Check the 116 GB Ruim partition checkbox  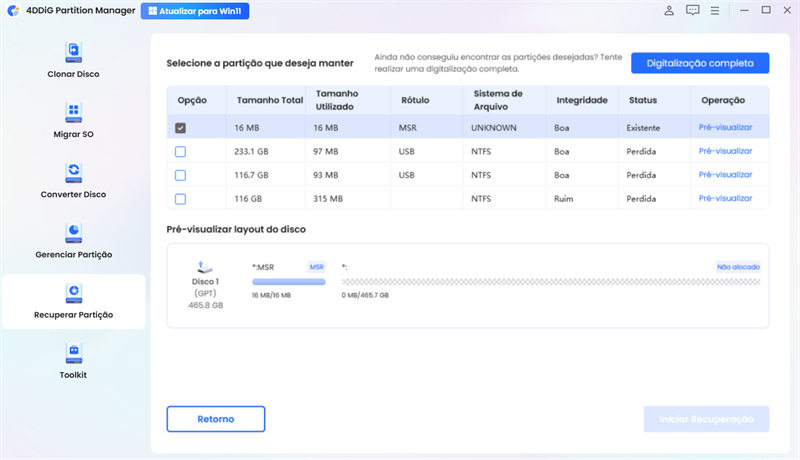[x=180, y=198]
